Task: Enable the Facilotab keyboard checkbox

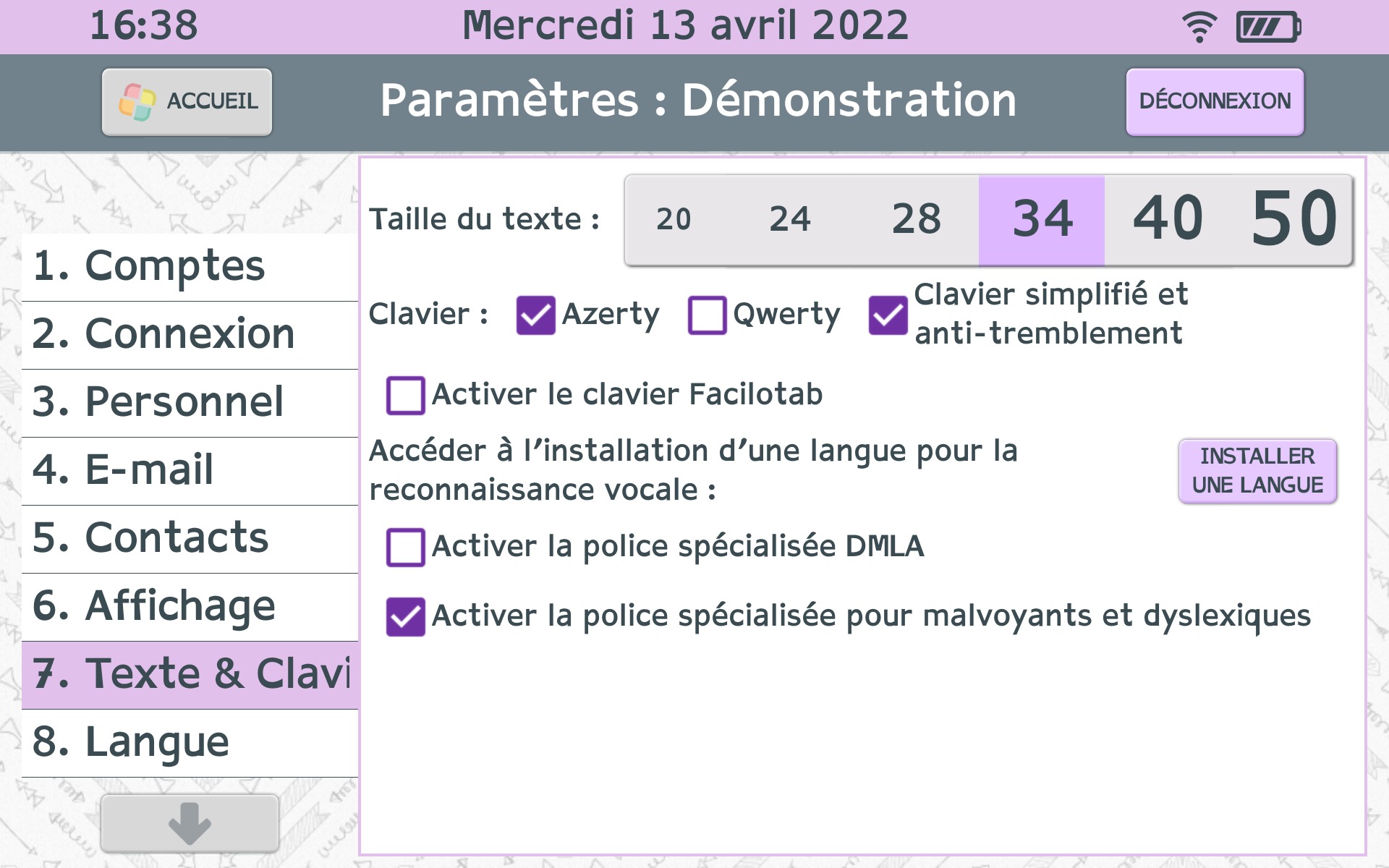Action: (405, 395)
